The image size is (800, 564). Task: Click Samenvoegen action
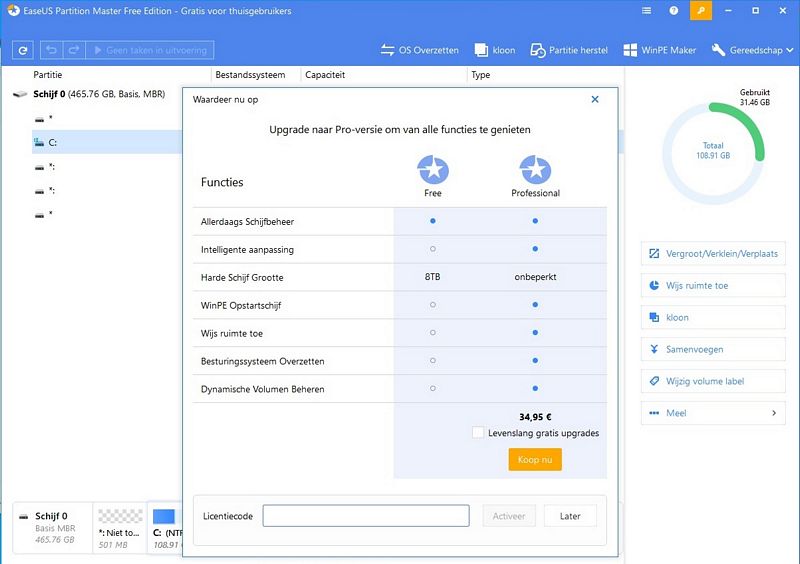pyautogui.click(x=713, y=349)
